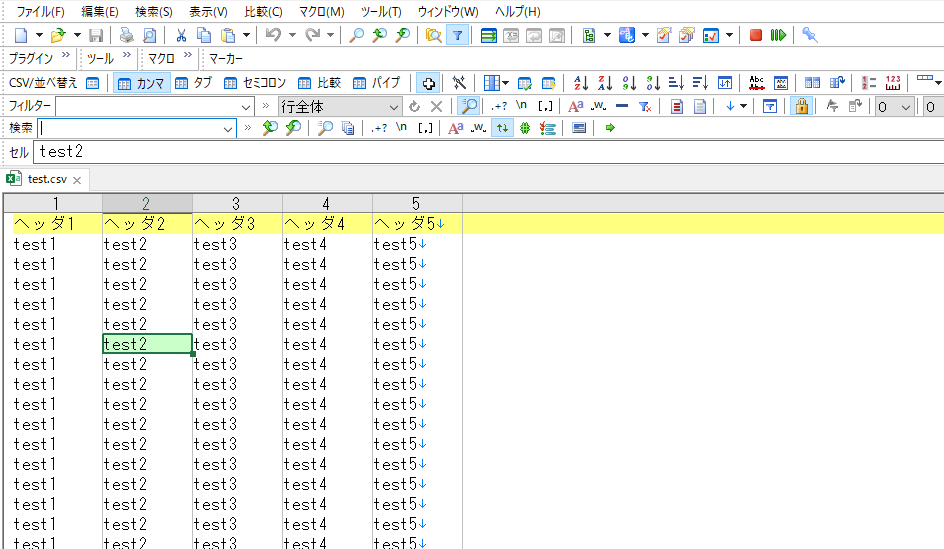Screen dimensions: 944x549
Task: Open the ファイル(F) menu
Action: tap(40, 11)
